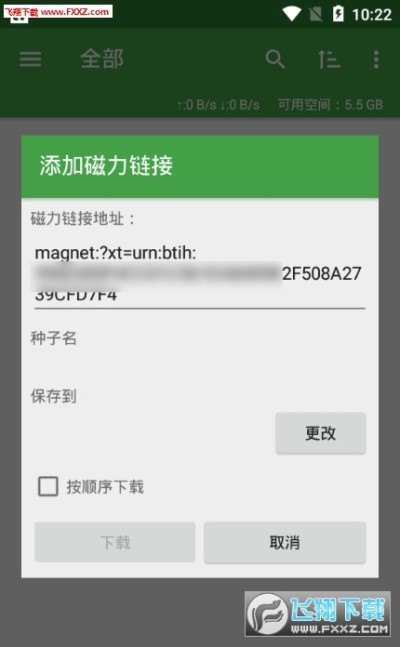
Task: Click the 飞翔下载 logo watermark
Action: pyautogui.click(x=317, y=614)
